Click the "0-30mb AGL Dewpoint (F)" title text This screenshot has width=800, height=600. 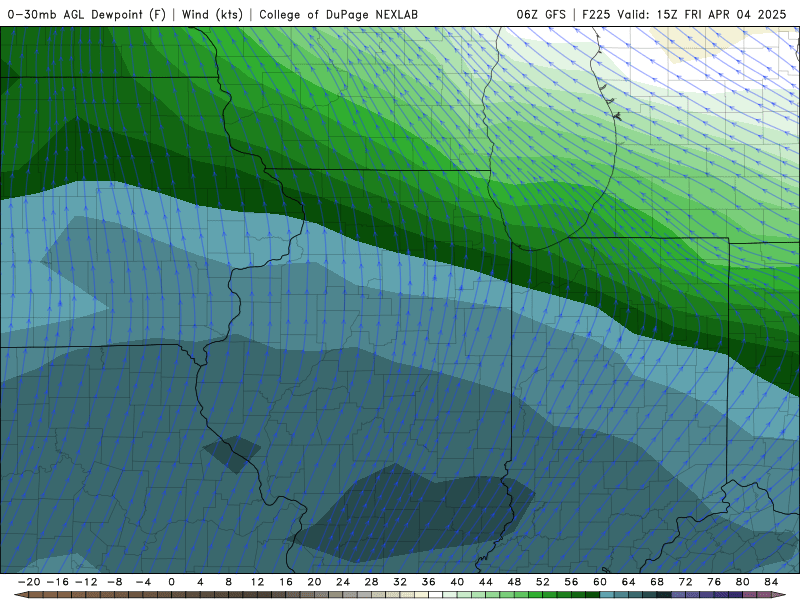pyautogui.click(x=87, y=14)
